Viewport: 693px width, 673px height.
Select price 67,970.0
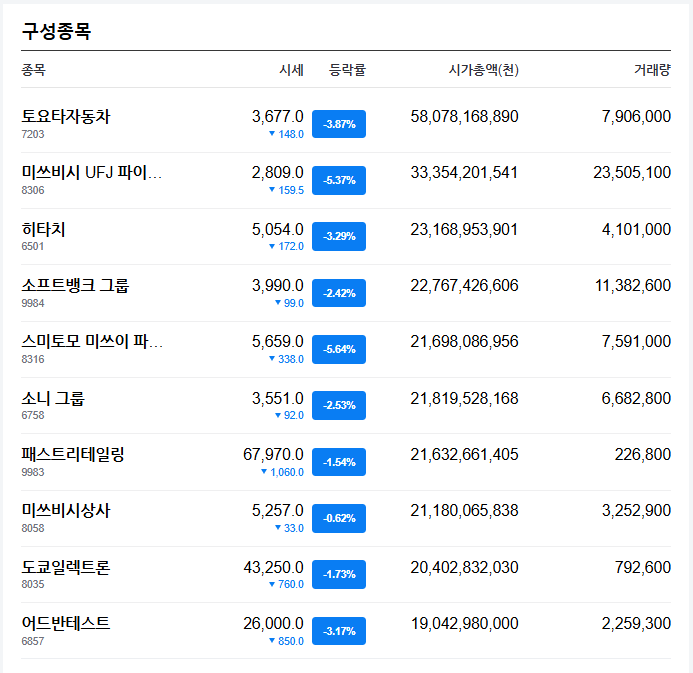point(273,455)
